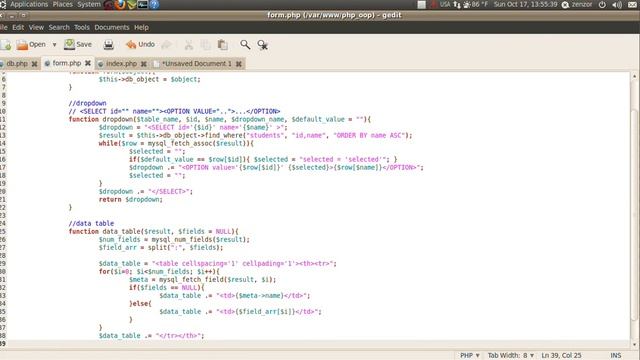The width and height of the screenshot is (640, 360).
Task: Click the volume speaker icon
Action: point(617,5)
